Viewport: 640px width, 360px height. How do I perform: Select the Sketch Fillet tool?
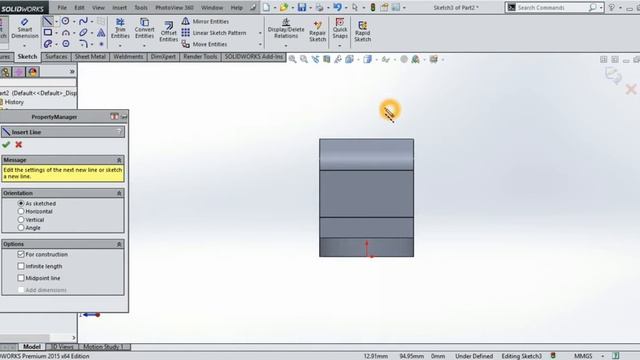click(83, 44)
